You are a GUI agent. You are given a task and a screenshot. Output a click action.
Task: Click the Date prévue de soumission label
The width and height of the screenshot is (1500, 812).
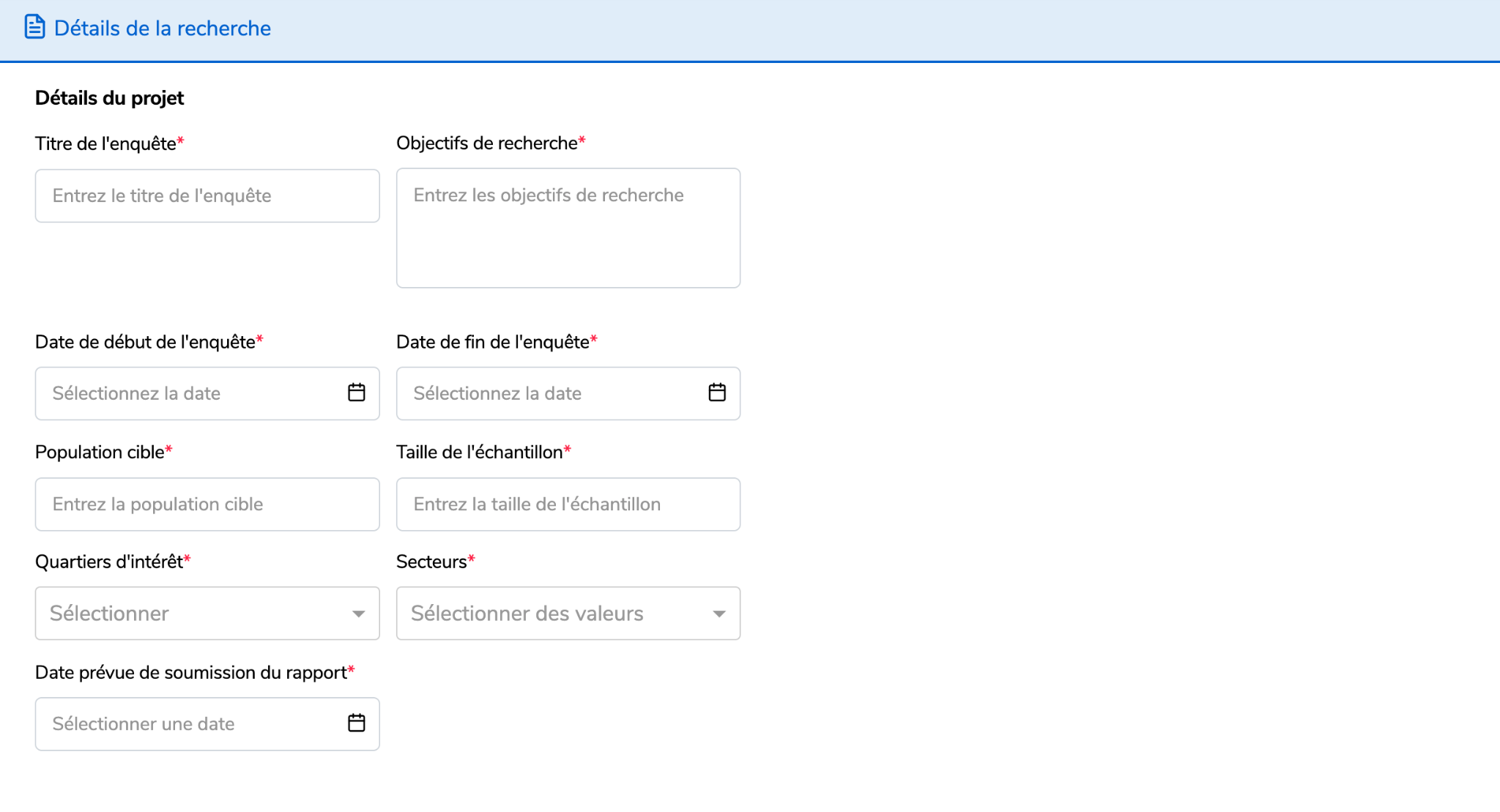tap(190, 672)
